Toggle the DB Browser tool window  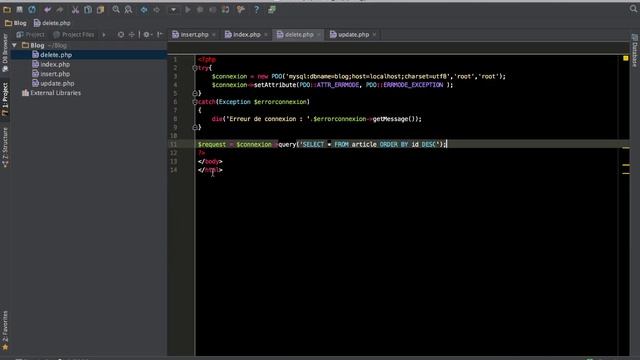5,53
